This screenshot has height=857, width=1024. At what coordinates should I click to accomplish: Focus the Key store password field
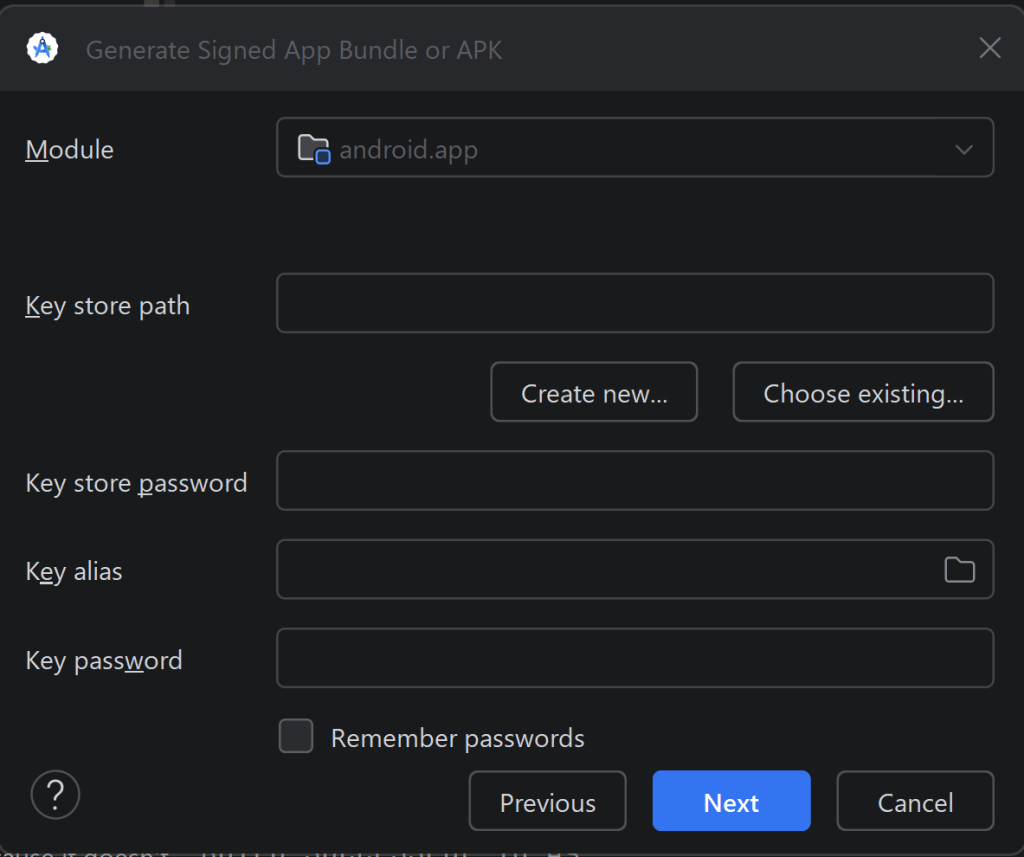(635, 481)
